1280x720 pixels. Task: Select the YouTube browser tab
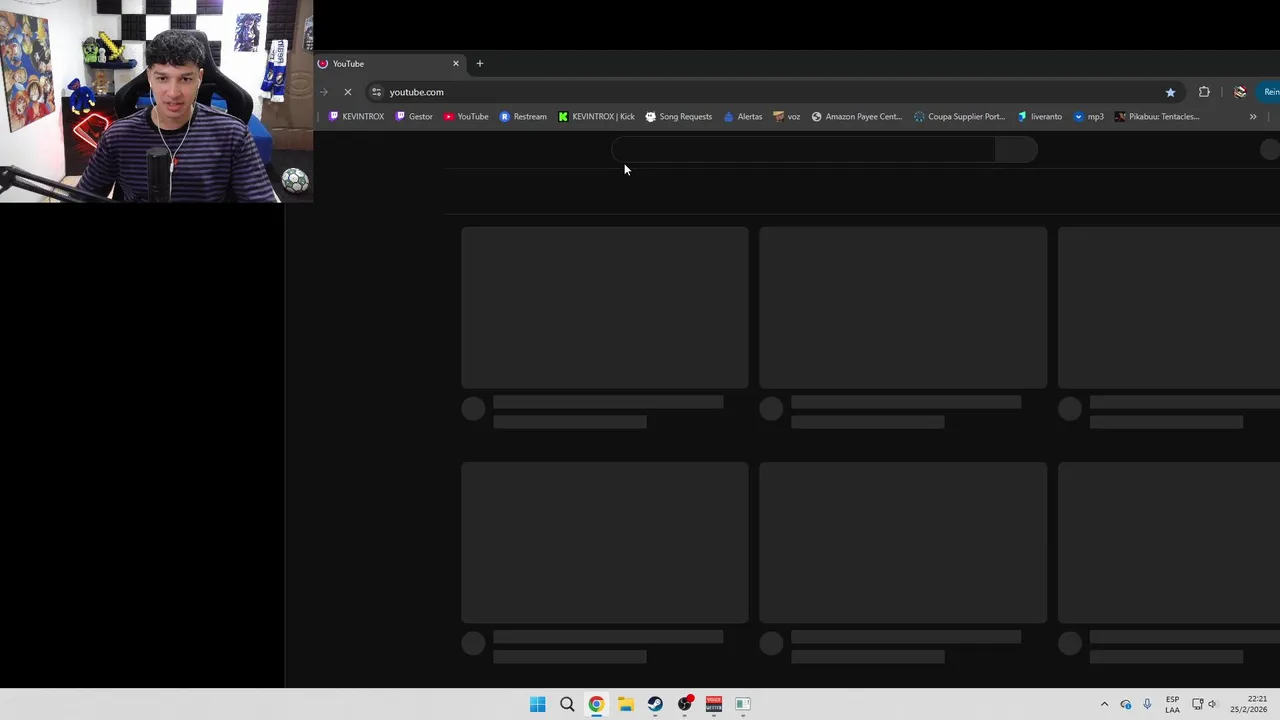[x=390, y=63]
